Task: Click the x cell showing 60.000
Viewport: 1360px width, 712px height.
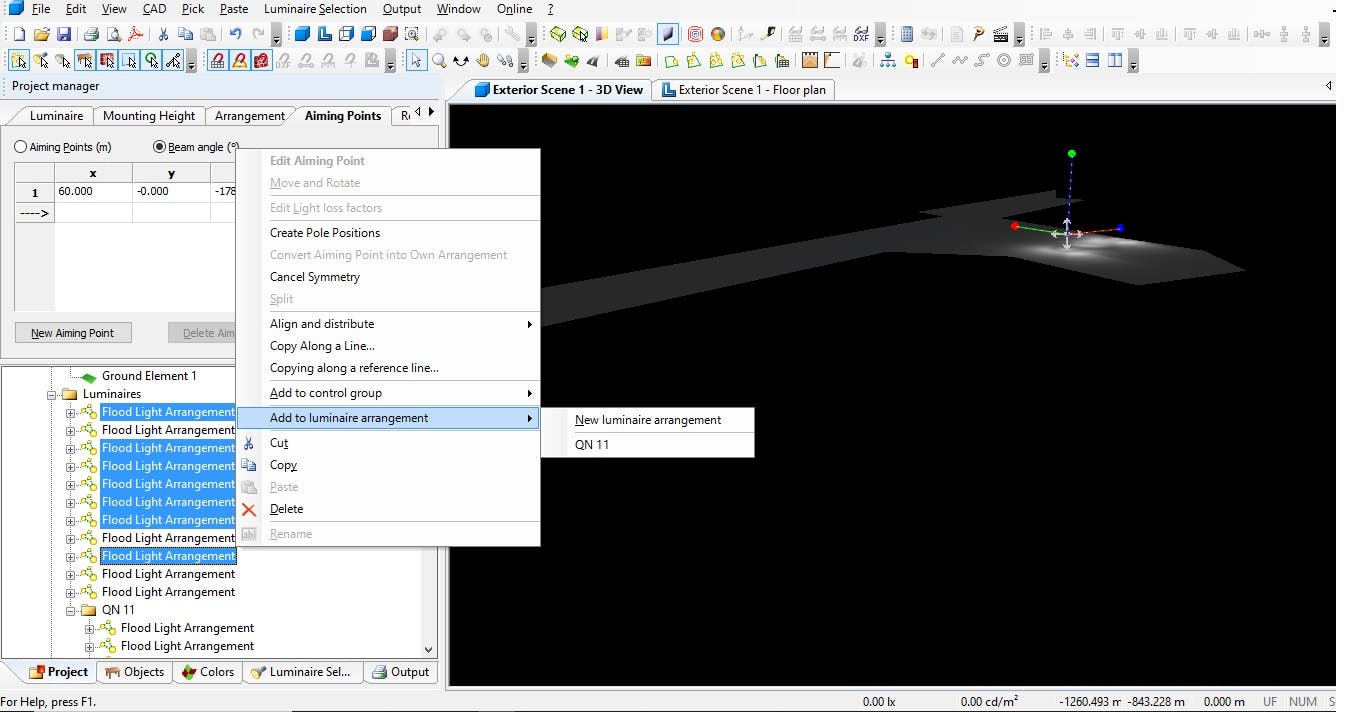Action: tap(93, 191)
